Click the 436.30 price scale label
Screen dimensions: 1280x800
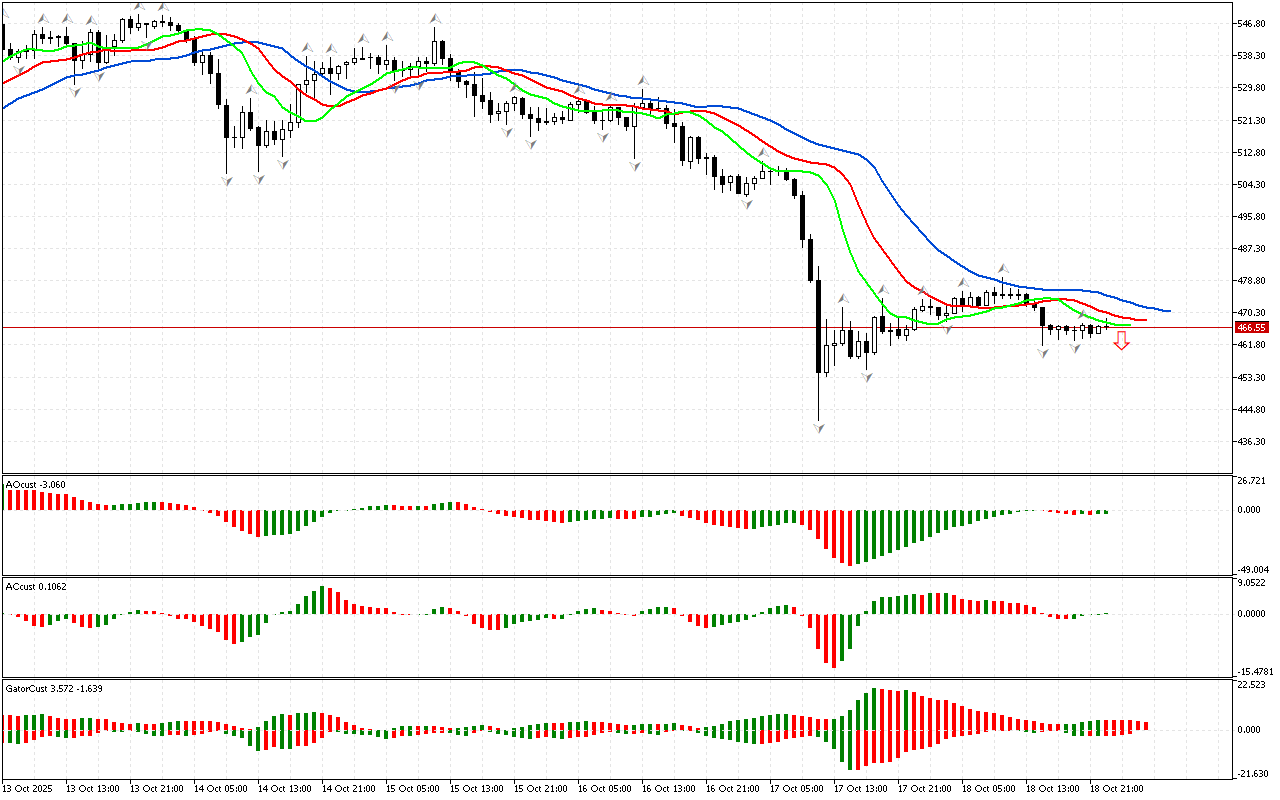pos(1252,442)
